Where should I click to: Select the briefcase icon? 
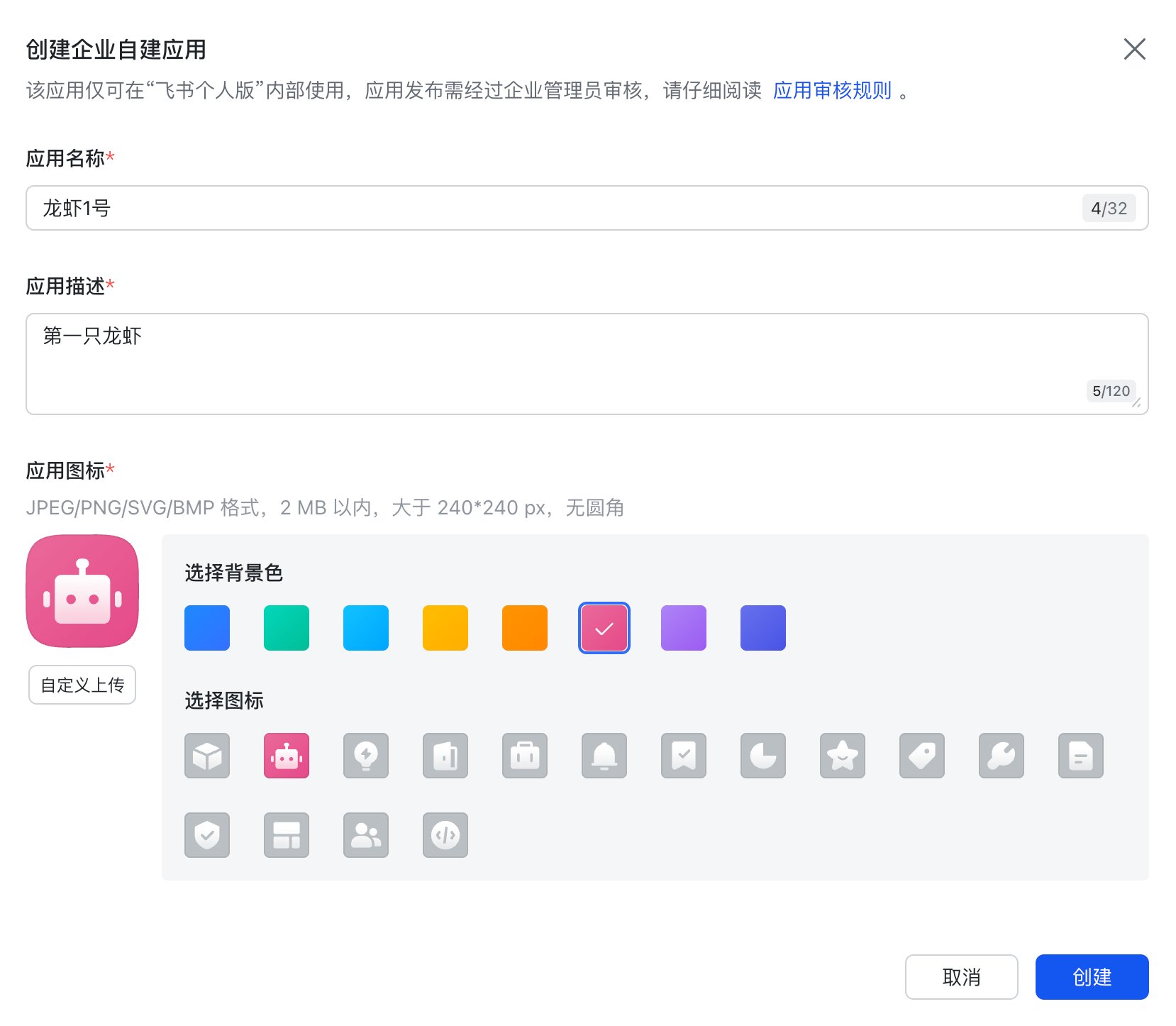525,756
